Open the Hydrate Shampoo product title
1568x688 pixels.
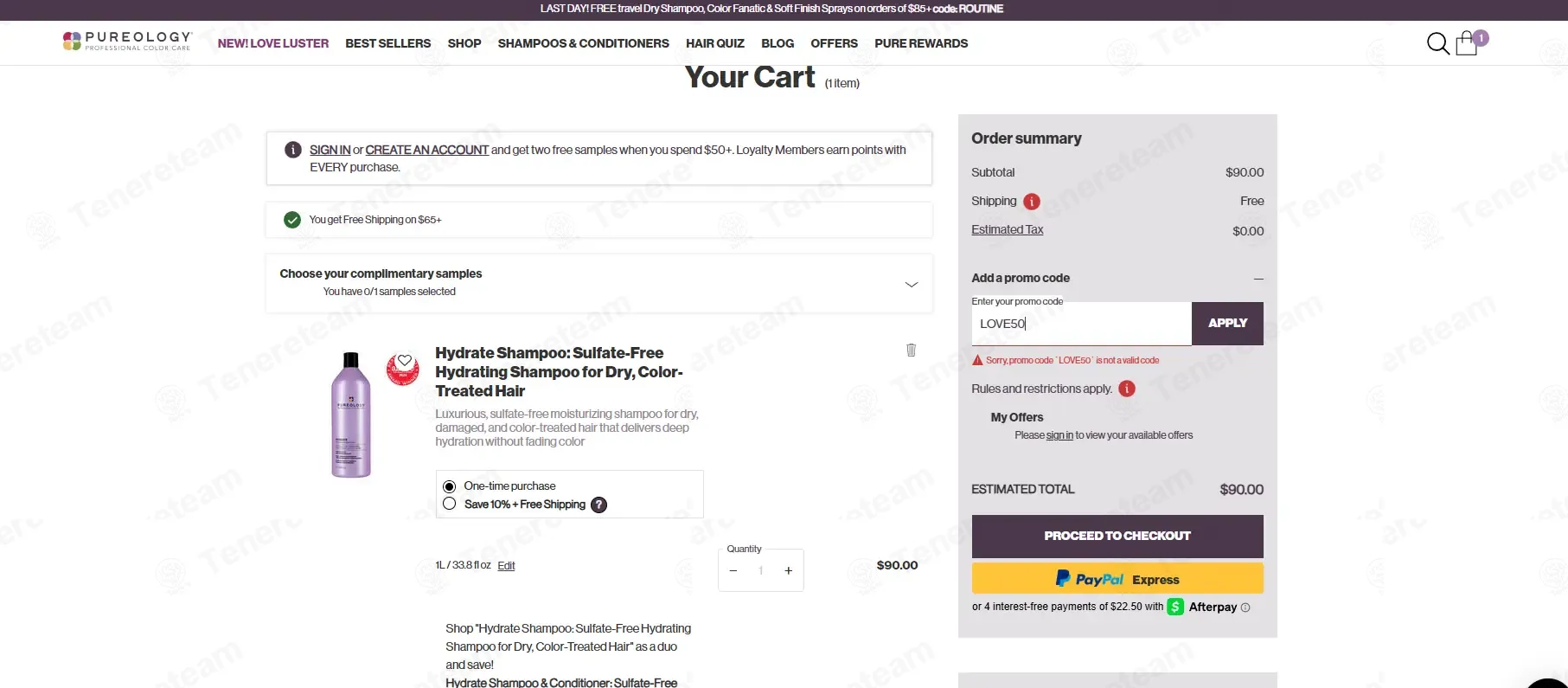560,372
